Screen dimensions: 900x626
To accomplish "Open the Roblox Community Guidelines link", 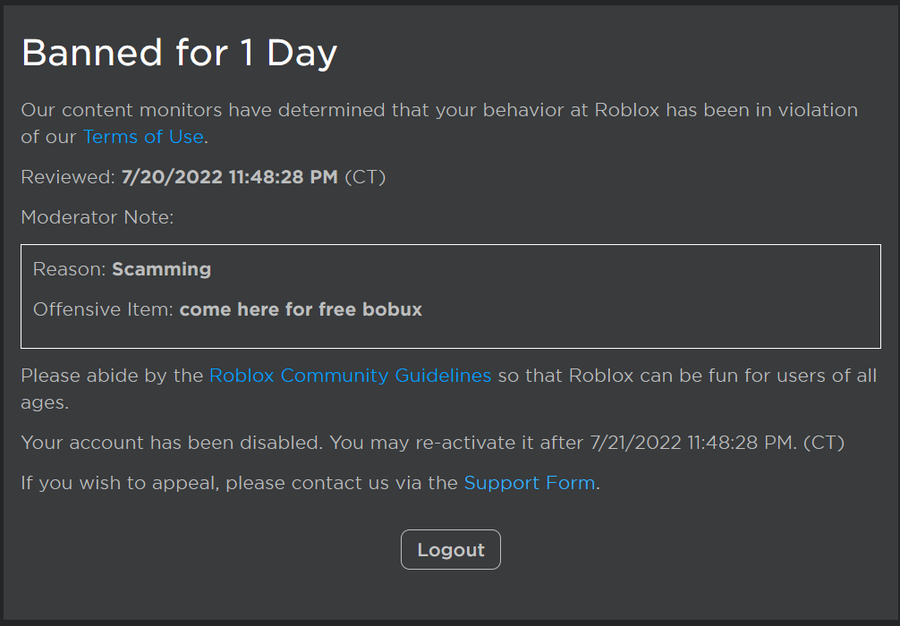I will (x=350, y=376).
